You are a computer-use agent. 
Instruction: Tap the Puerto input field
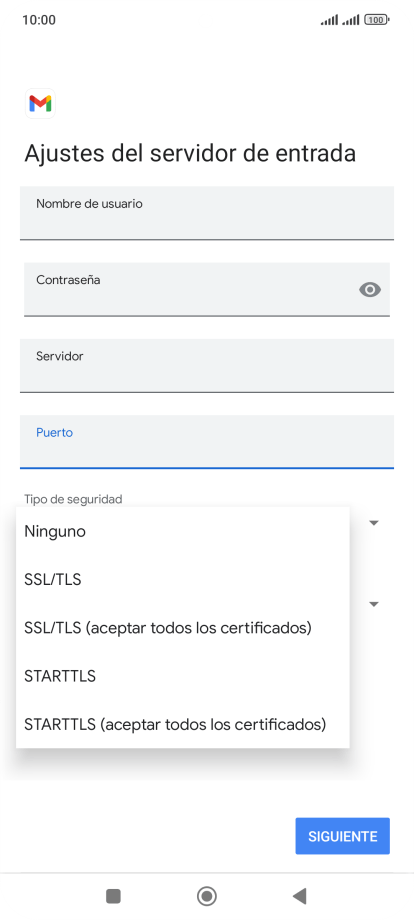[x=207, y=442]
